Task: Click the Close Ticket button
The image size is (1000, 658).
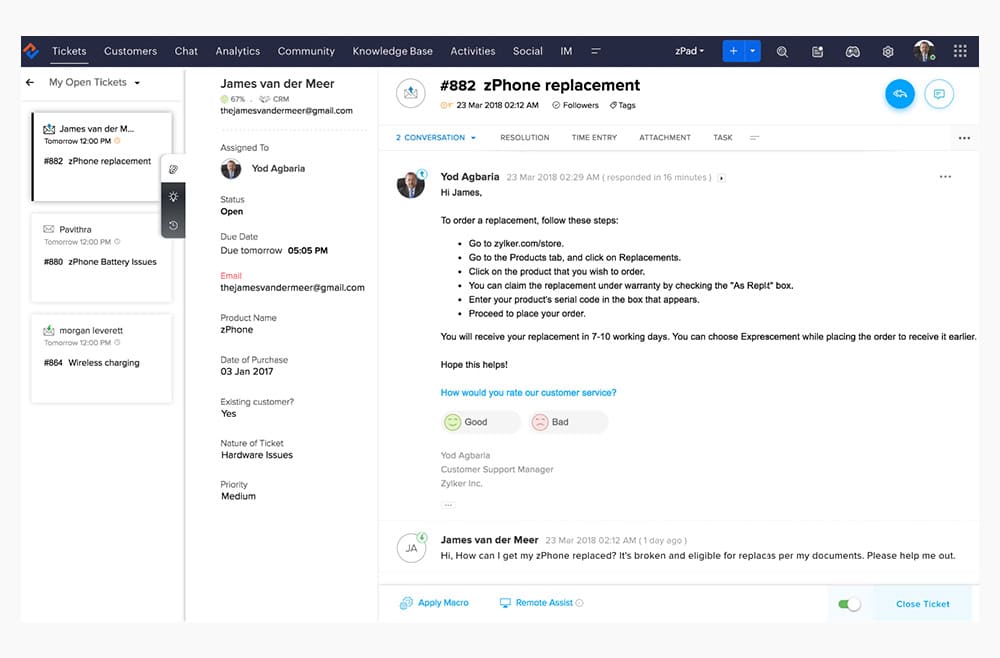Action: (922, 604)
